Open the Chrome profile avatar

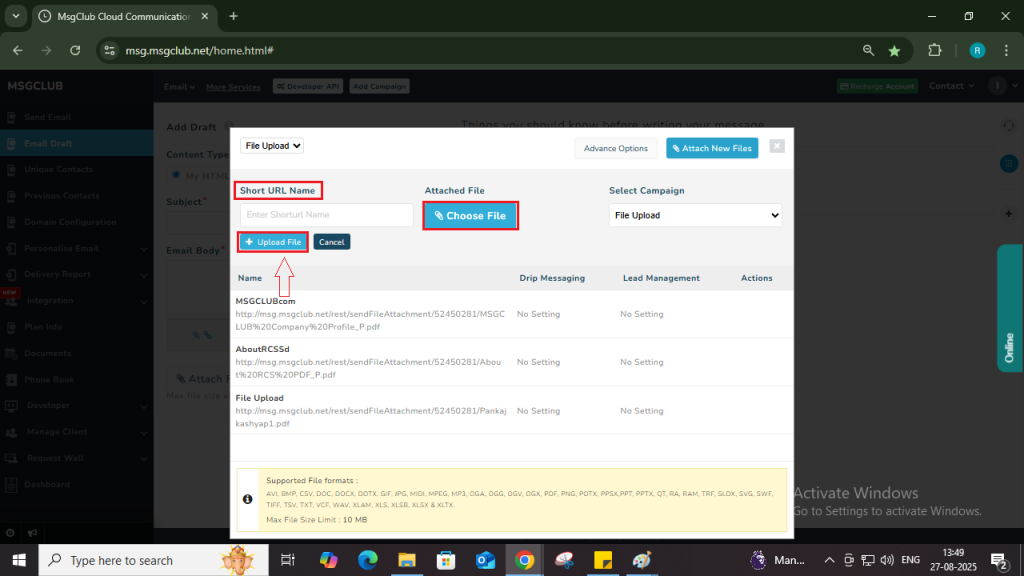click(977, 50)
